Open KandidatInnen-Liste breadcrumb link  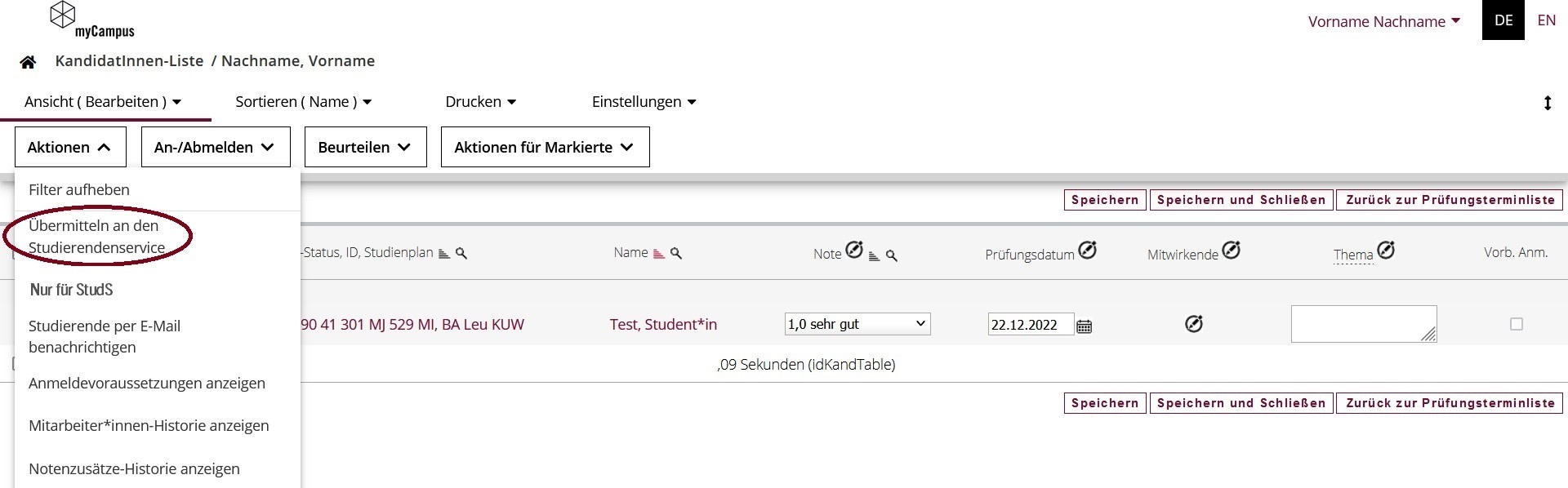coord(129,61)
